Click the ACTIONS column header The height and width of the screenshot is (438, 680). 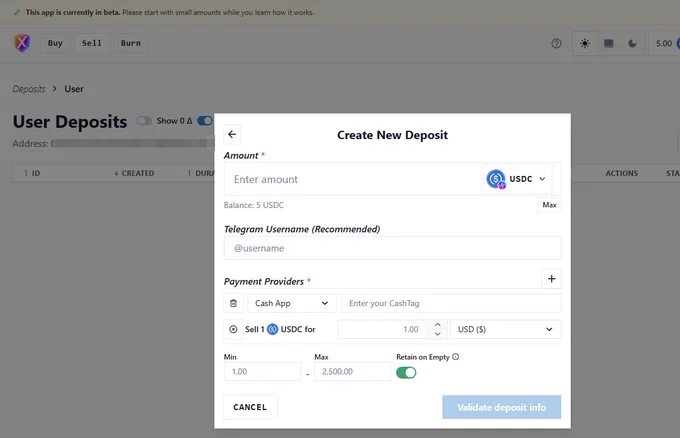[621, 173]
